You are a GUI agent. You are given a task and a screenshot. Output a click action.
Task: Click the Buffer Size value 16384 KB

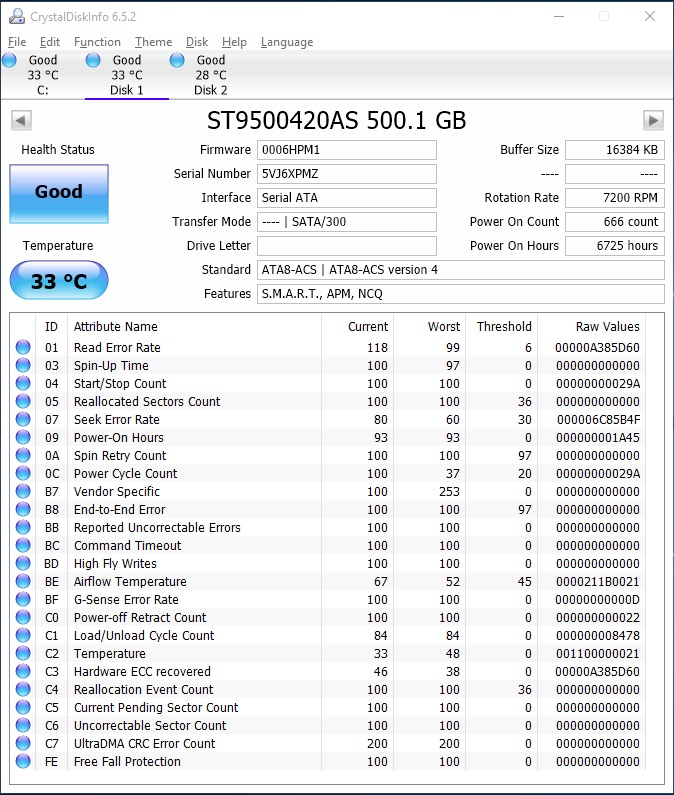(615, 150)
